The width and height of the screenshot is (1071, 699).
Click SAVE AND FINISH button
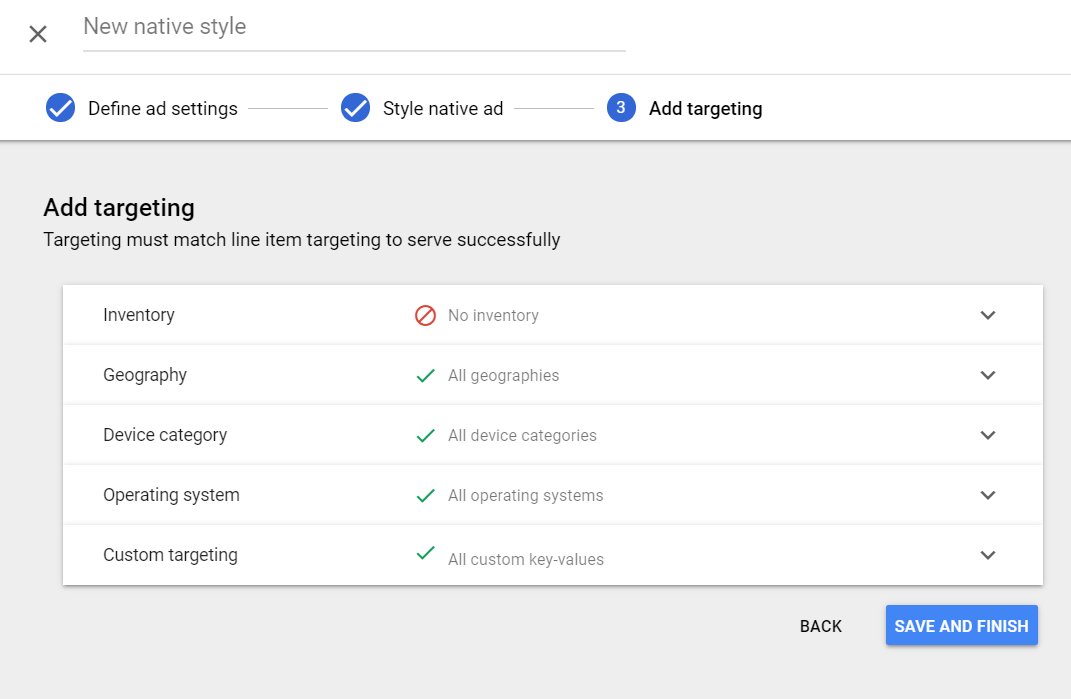(x=961, y=626)
